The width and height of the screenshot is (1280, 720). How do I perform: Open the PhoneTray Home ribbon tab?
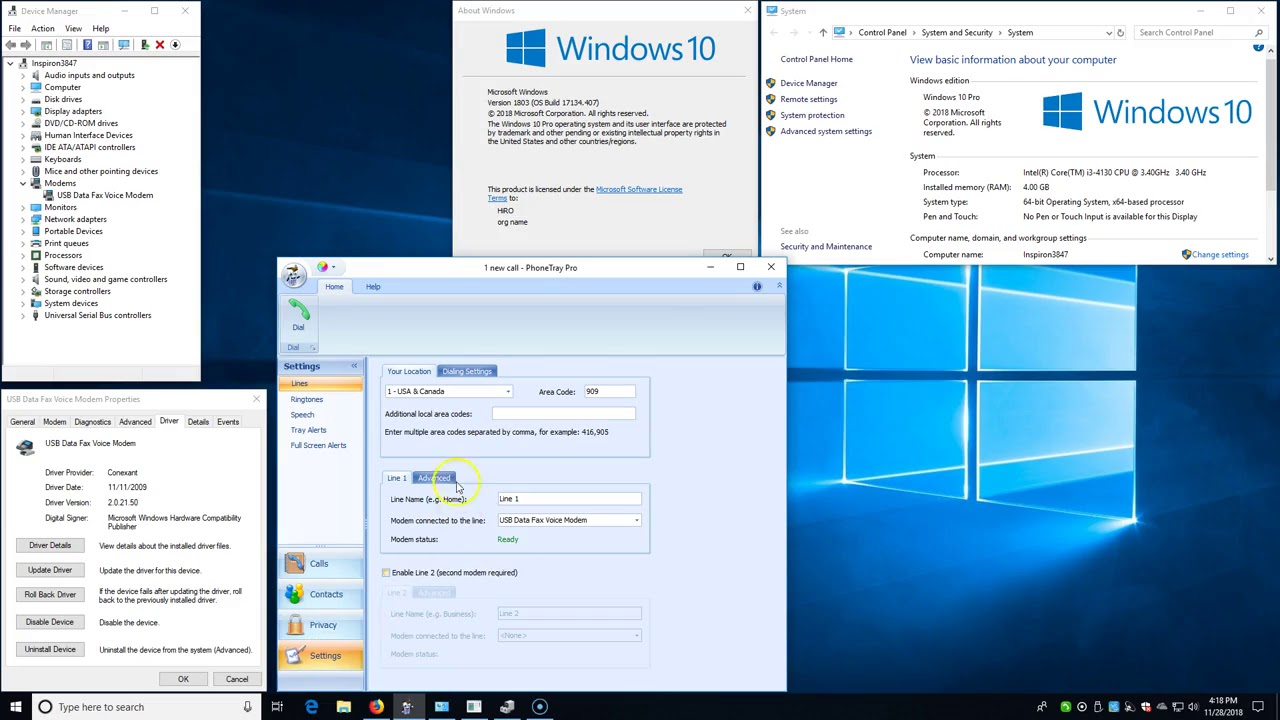click(334, 287)
